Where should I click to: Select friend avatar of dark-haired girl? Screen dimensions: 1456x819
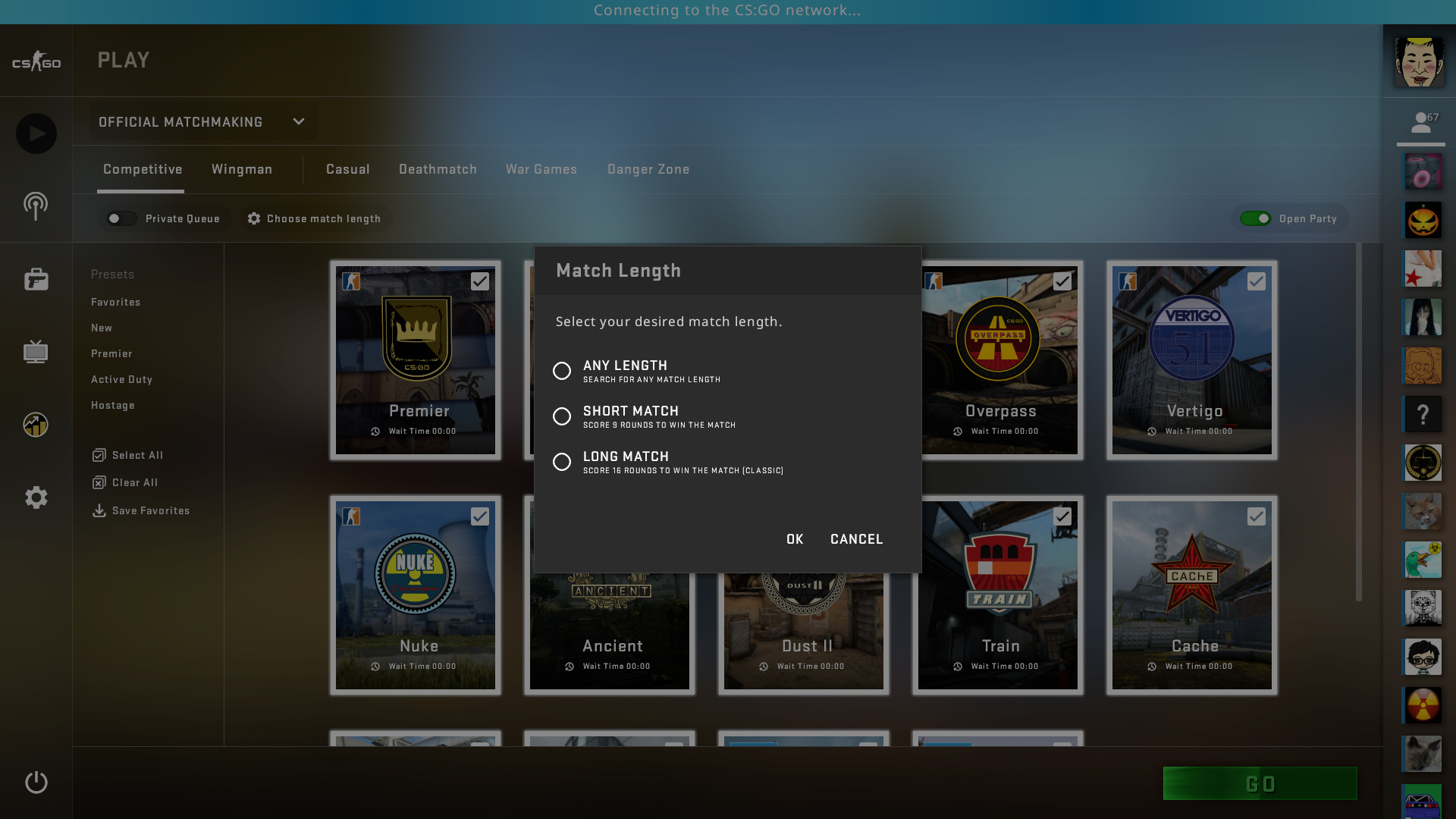(x=1423, y=317)
